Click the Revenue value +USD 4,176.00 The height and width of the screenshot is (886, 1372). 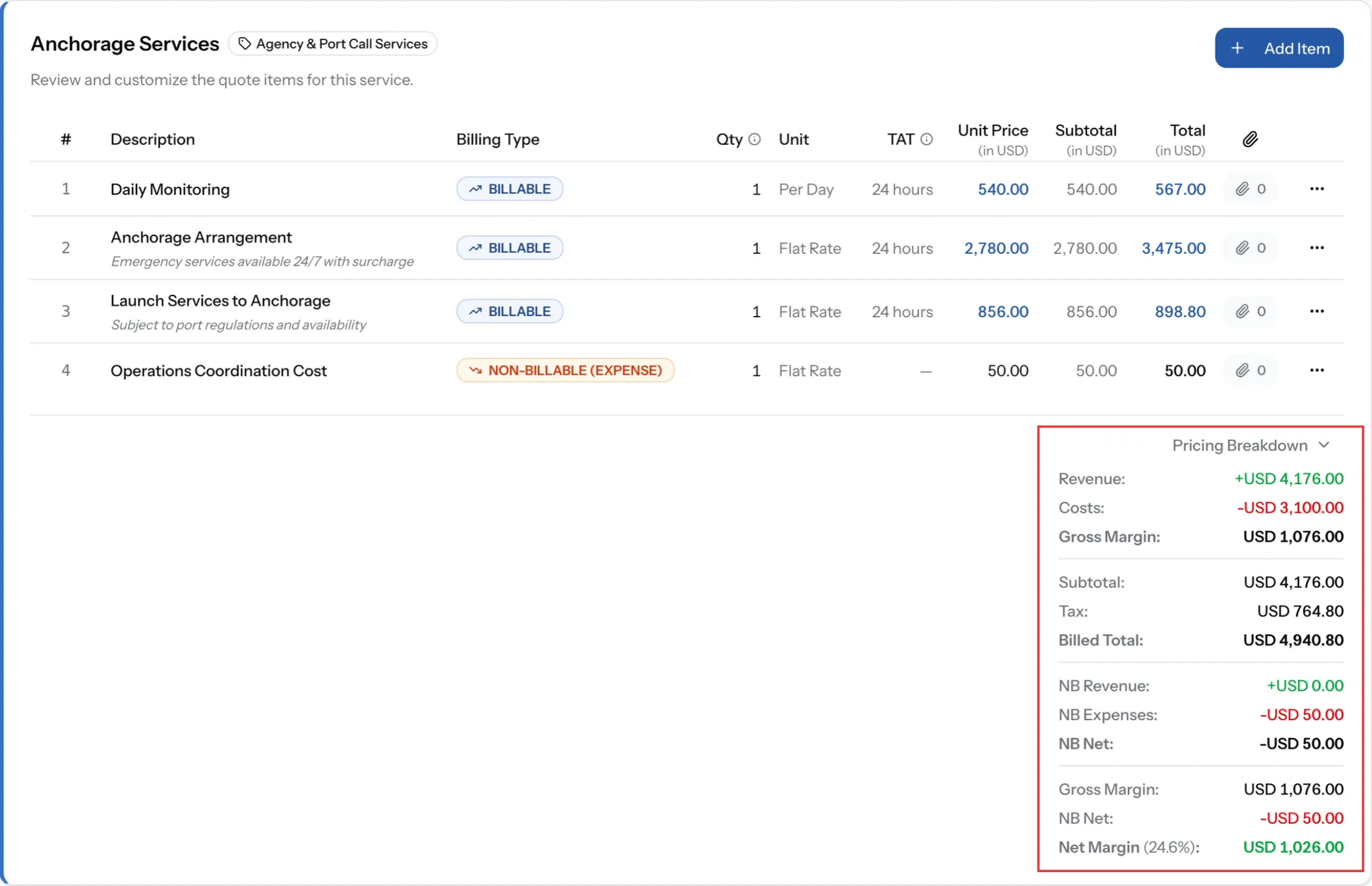[1288, 479]
